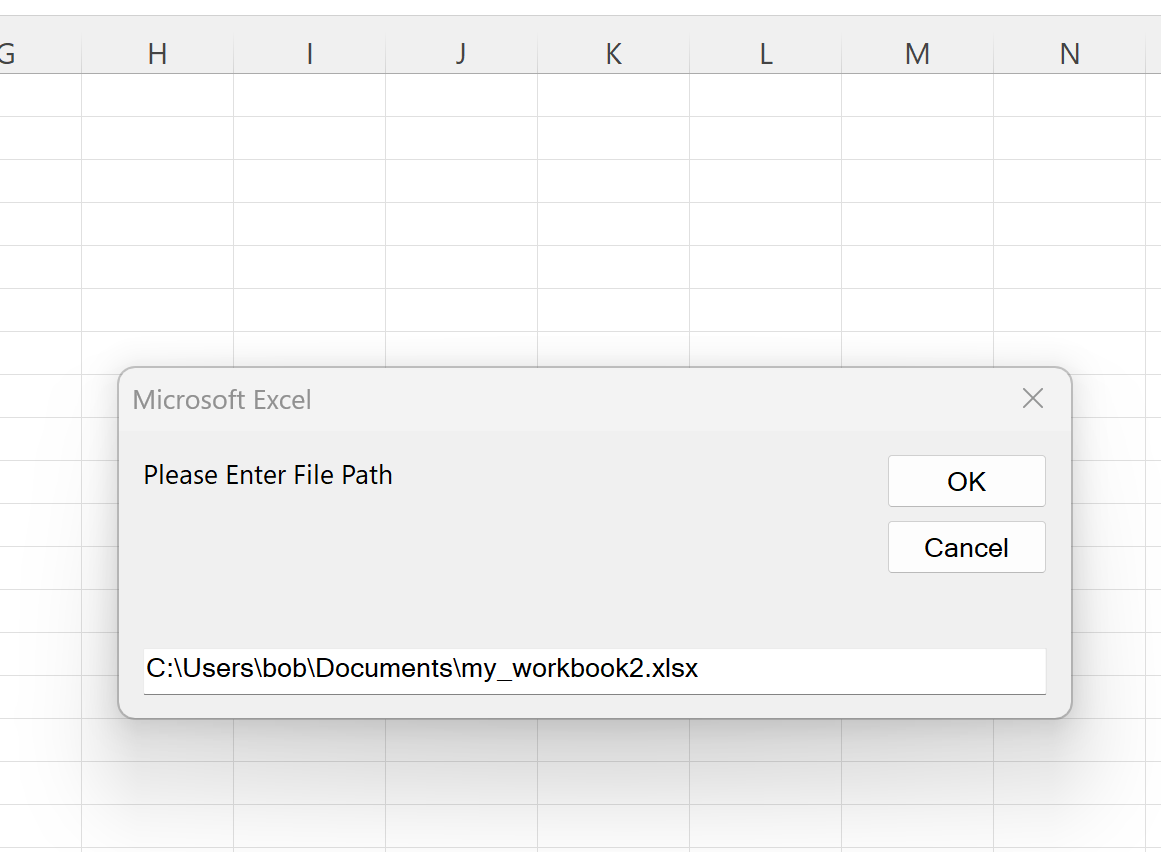The width and height of the screenshot is (1161, 852).
Task: Select column I header
Action: [x=308, y=54]
